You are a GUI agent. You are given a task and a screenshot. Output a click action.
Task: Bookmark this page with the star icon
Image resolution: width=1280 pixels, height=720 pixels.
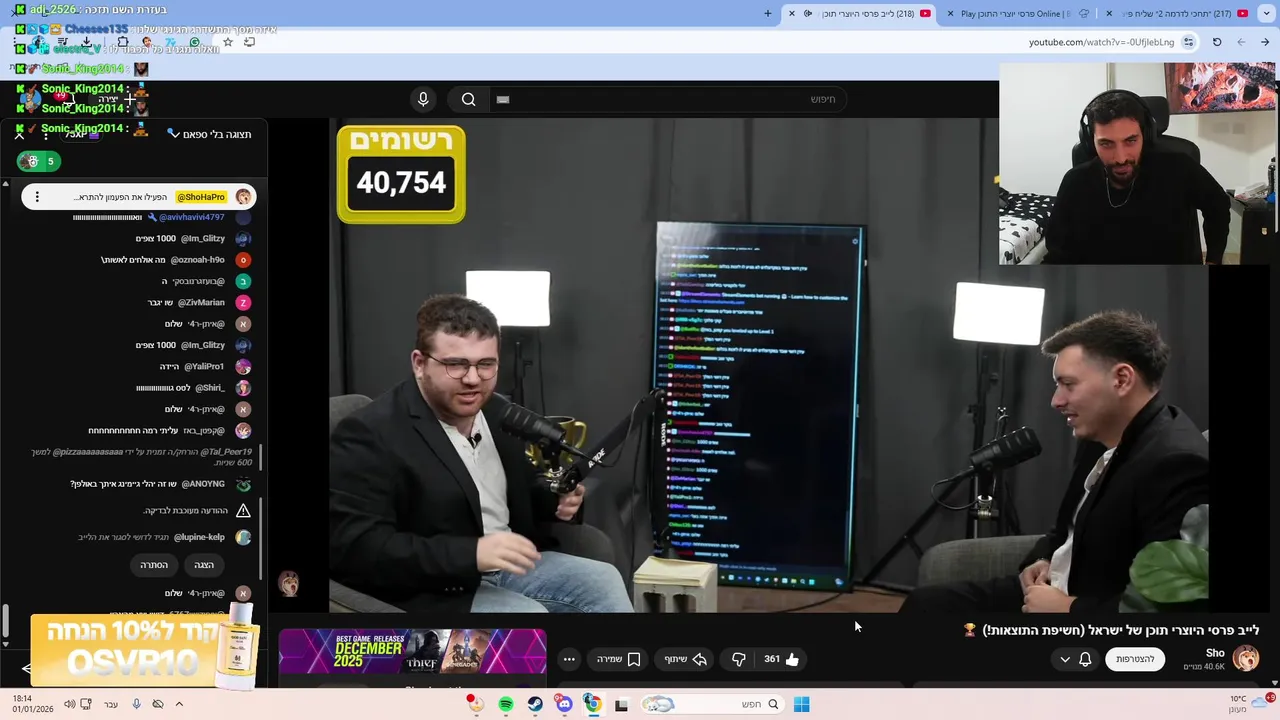click(x=228, y=42)
